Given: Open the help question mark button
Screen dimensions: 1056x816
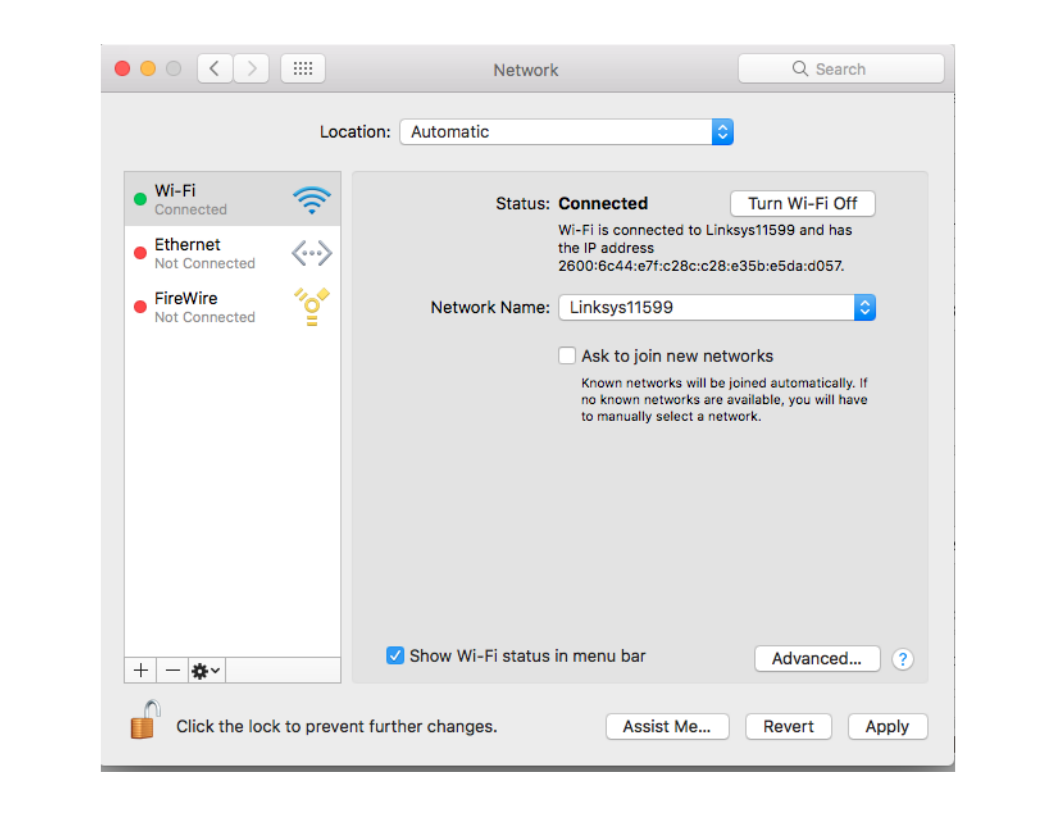Looking at the screenshot, I should coord(902,659).
